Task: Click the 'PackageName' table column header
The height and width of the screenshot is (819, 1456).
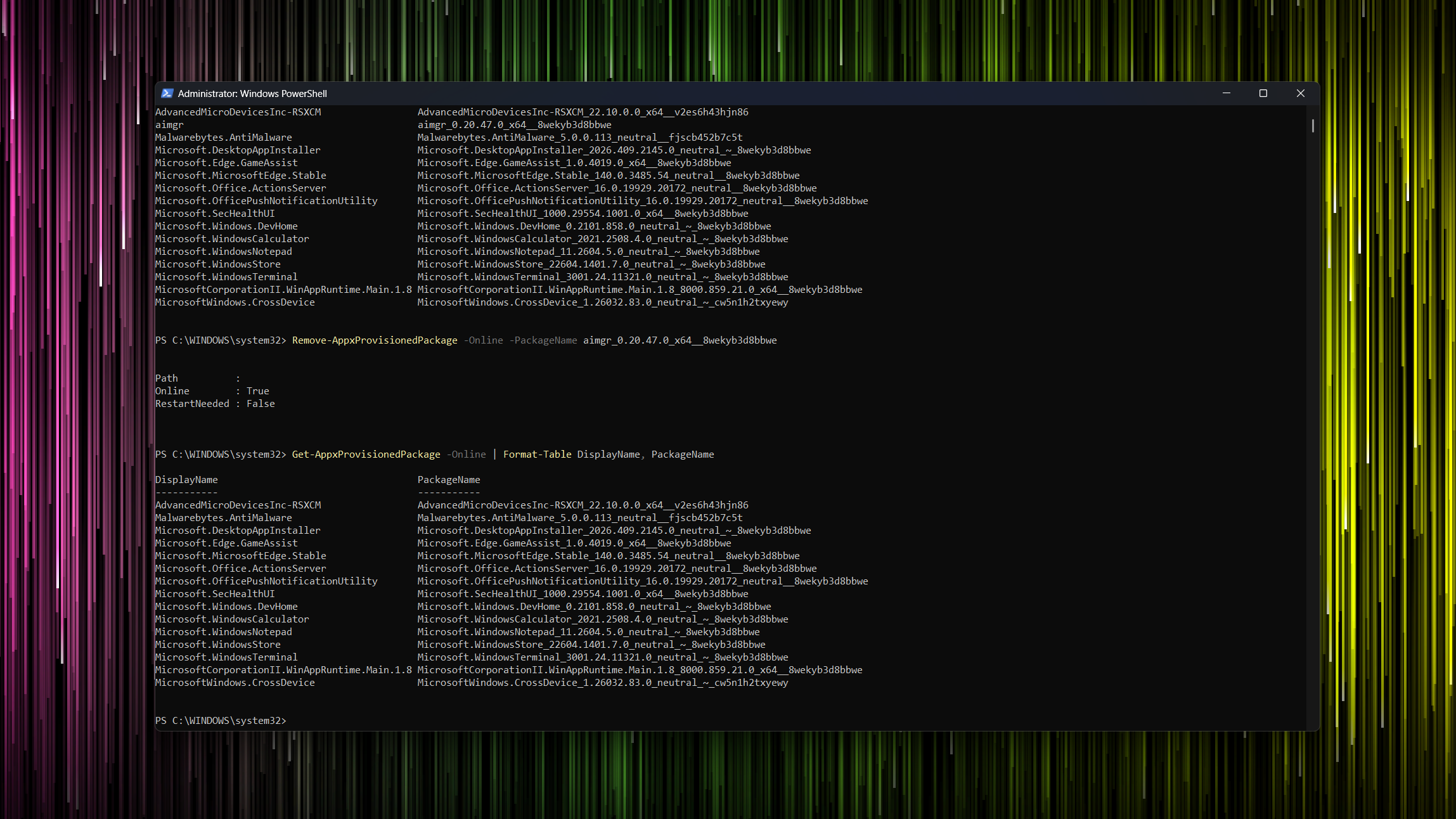Action: (449, 480)
